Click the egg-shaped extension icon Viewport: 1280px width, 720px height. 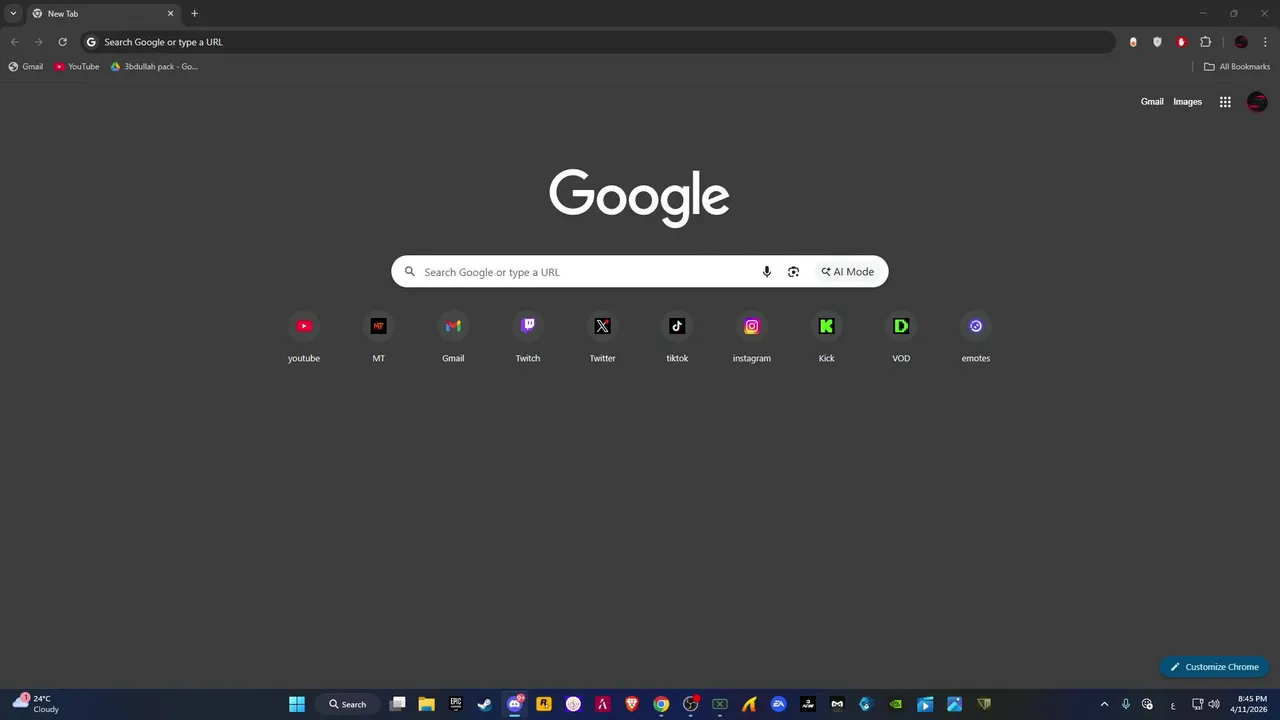tap(1133, 42)
